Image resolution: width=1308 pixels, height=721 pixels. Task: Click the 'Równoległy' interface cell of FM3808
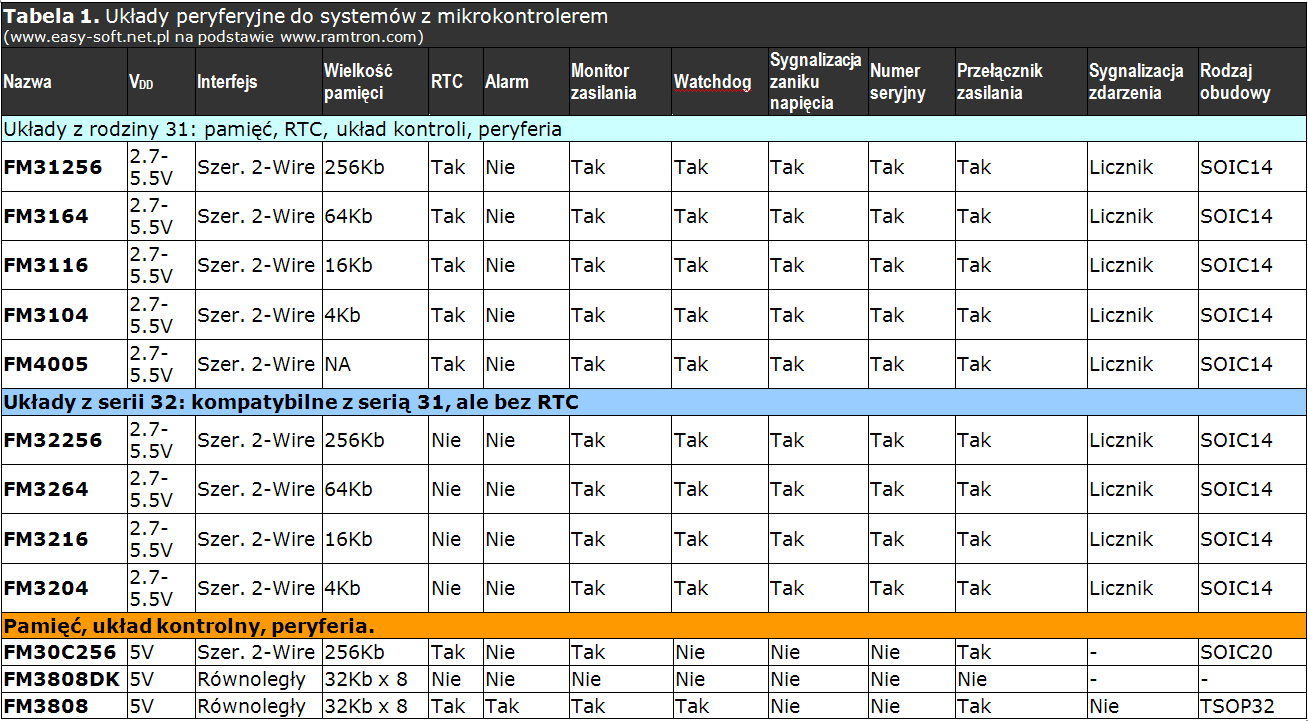pyautogui.click(x=258, y=706)
